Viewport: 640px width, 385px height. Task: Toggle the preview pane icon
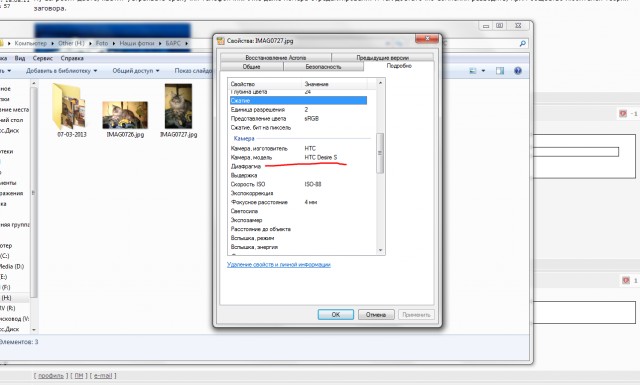[x=500, y=71]
